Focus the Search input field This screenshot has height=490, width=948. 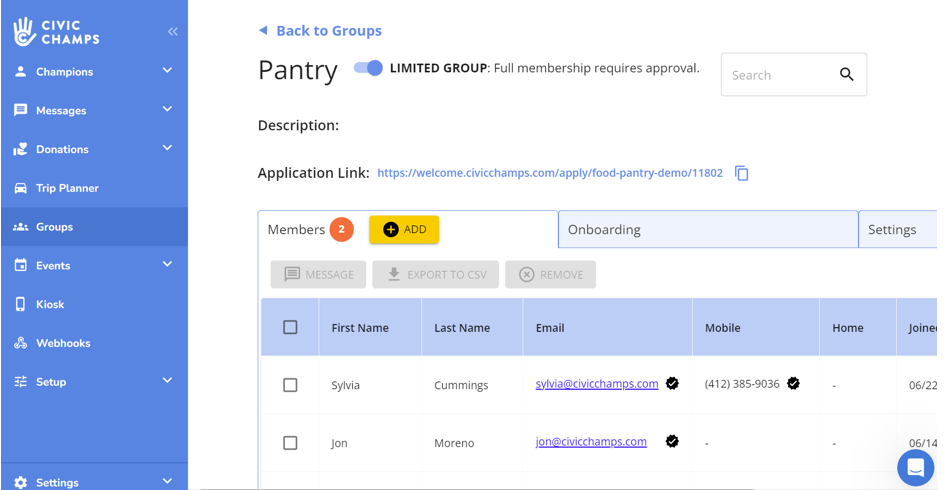pos(775,75)
